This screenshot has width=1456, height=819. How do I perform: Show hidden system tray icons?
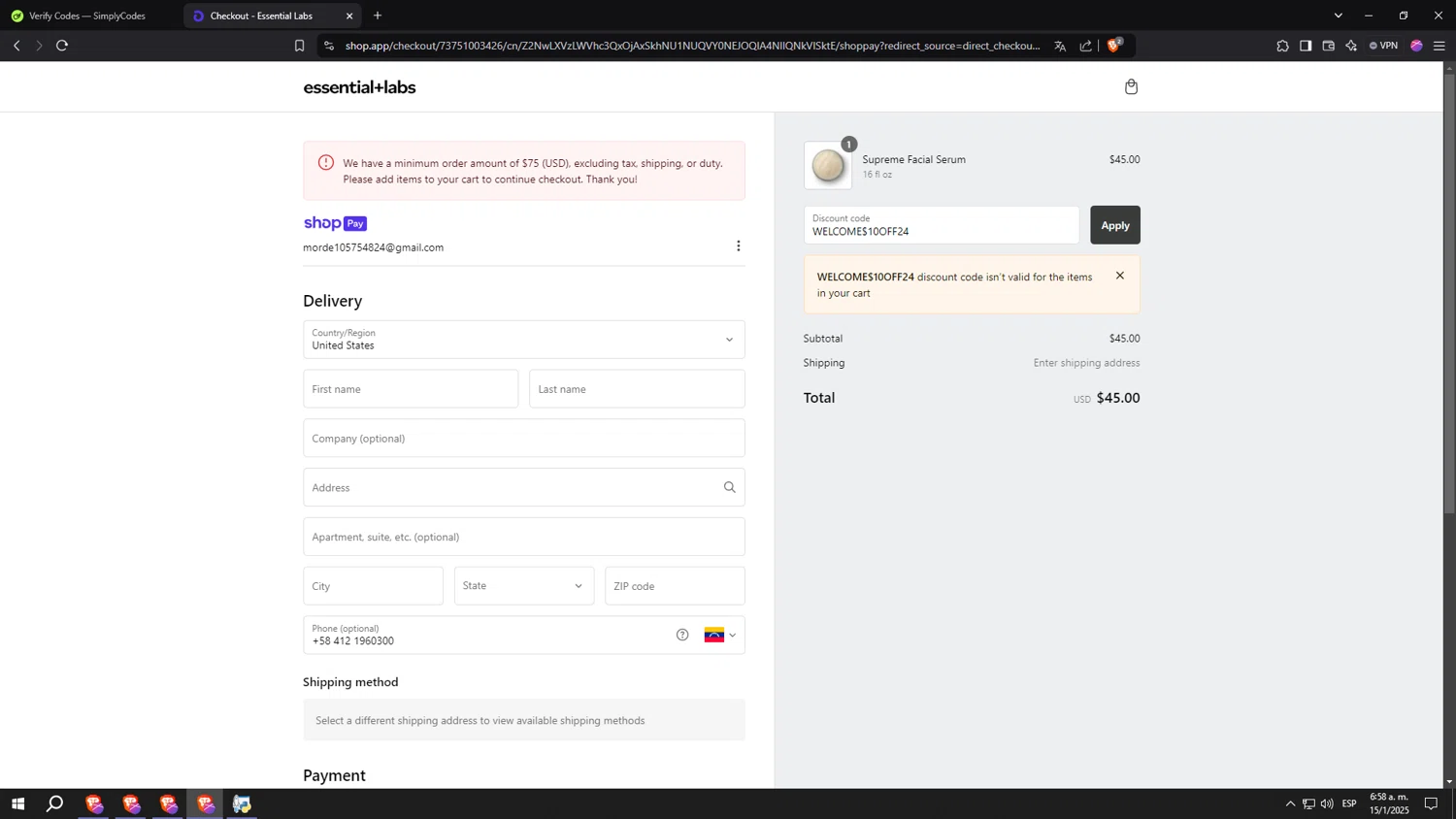[1290, 803]
